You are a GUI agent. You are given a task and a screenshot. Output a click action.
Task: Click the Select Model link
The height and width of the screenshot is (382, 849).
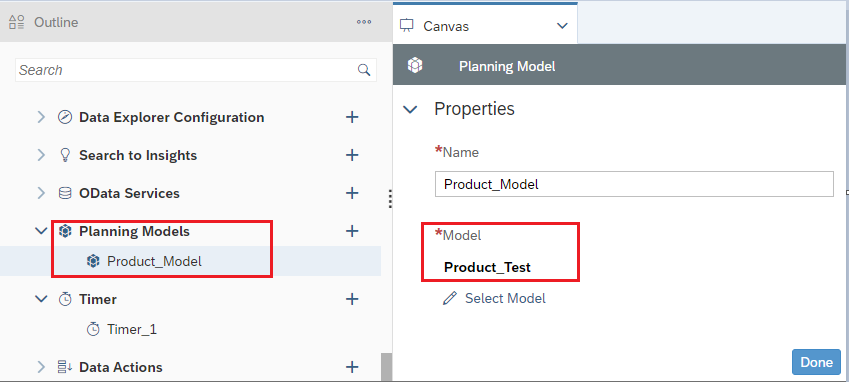pyautogui.click(x=505, y=298)
